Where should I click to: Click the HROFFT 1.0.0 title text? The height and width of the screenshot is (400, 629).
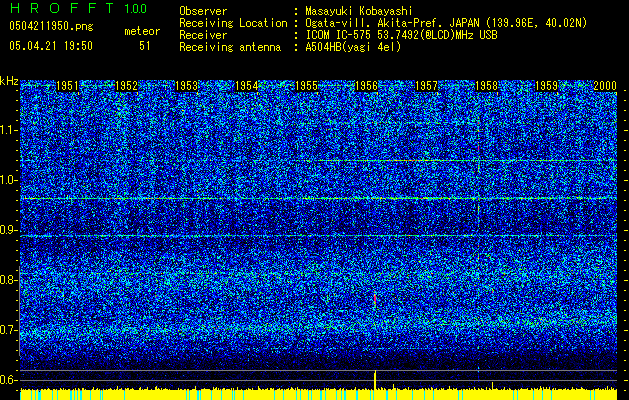tap(78, 8)
